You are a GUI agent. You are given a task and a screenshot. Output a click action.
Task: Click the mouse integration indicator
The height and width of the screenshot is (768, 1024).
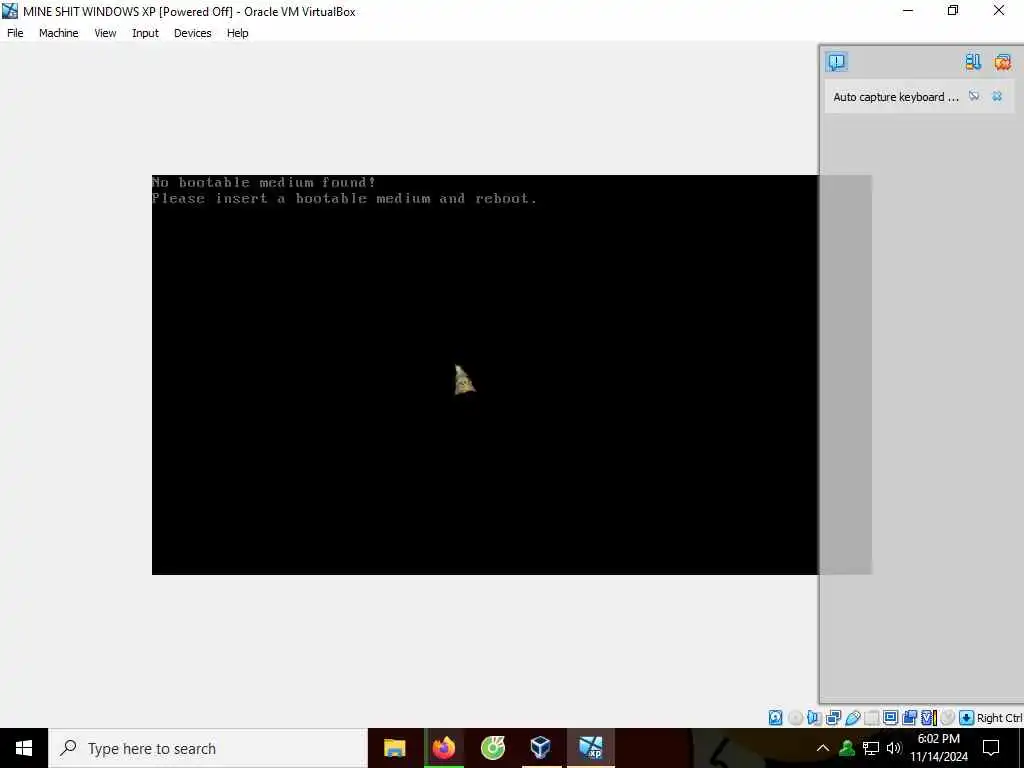[948, 718]
